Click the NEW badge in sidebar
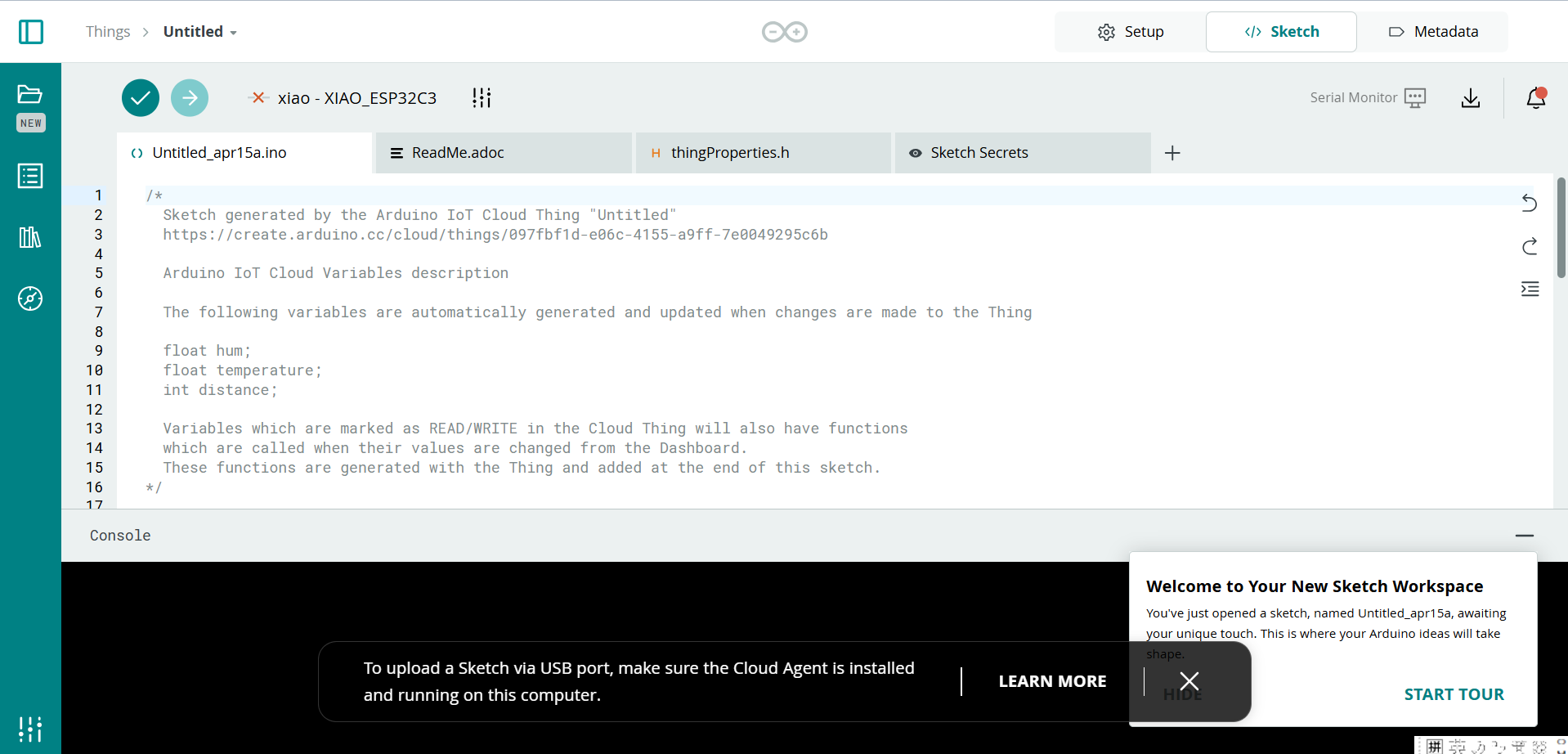The image size is (1568, 754). tap(31, 123)
